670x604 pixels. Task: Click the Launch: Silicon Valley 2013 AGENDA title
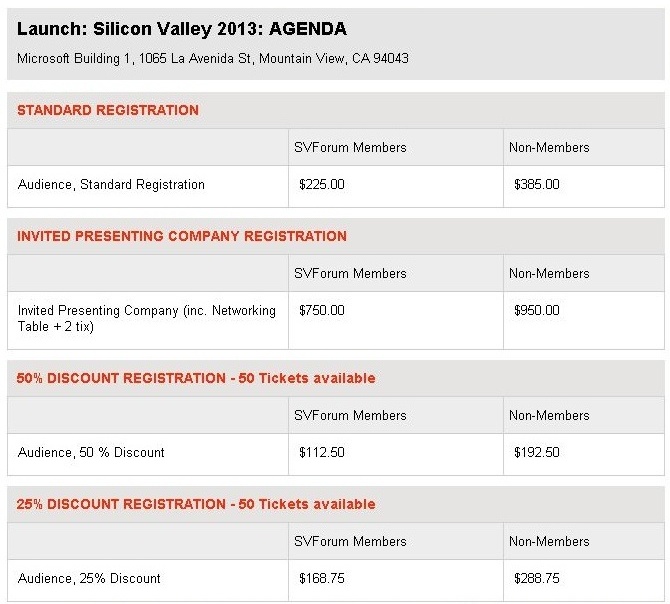click(x=182, y=30)
